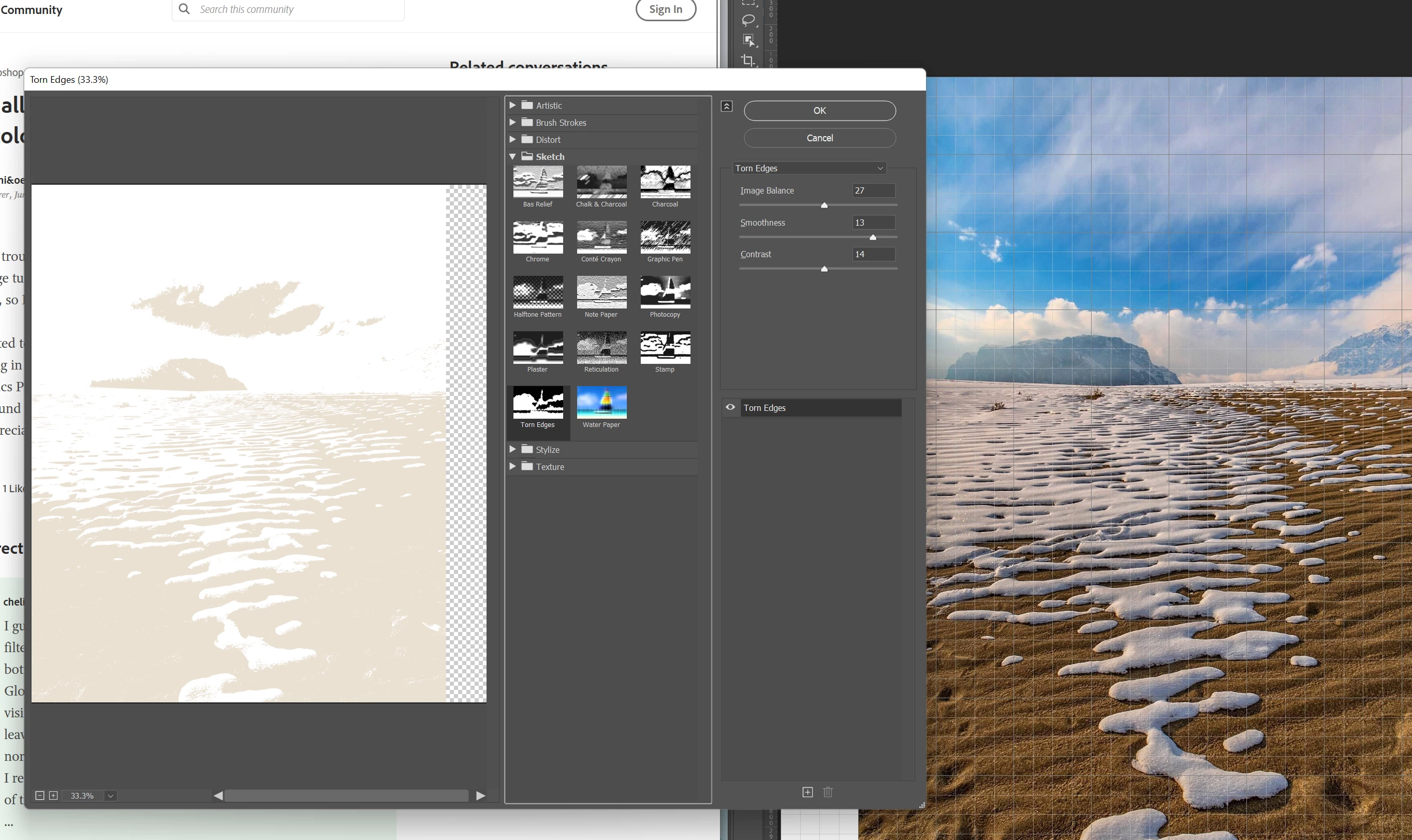Select the Object Selection tool
This screenshot has width=1412, height=840.
pyautogui.click(x=748, y=40)
